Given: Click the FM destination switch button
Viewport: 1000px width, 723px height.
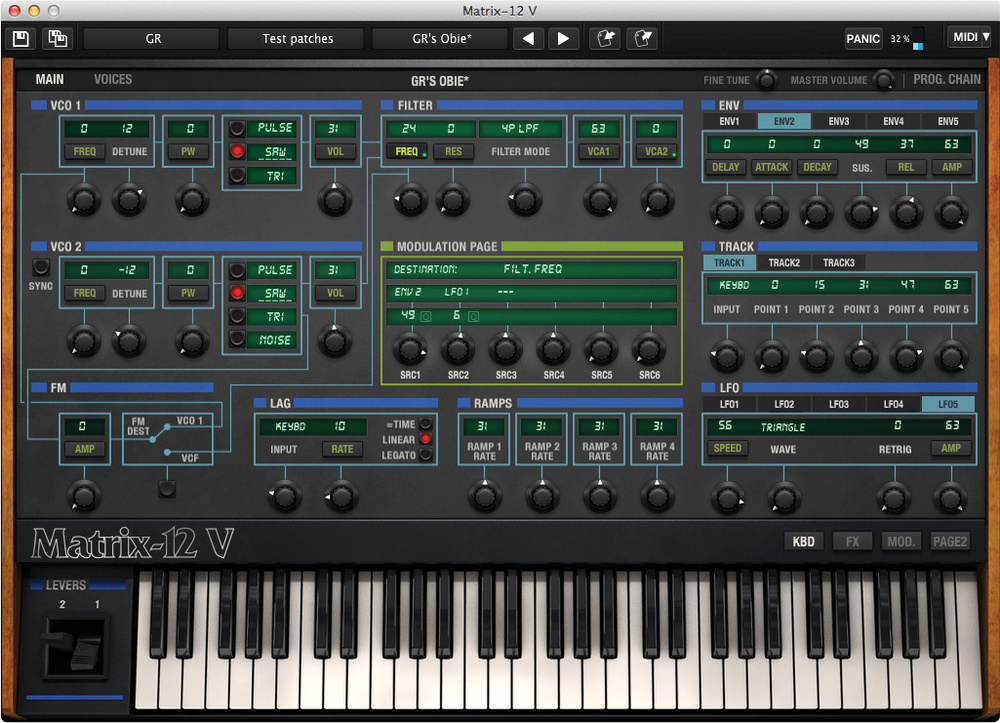Looking at the screenshot, I should tap(167, 489).
